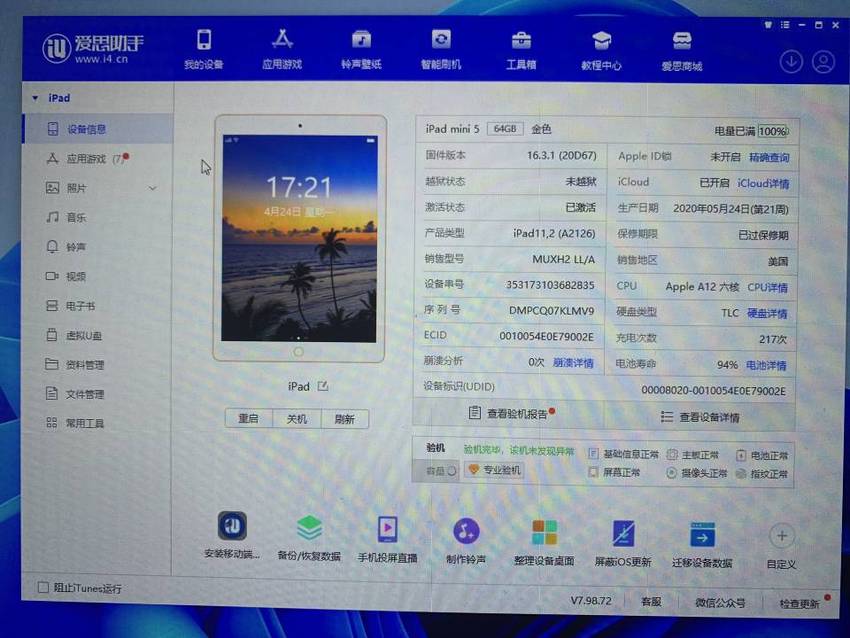Click the 刷新 refresh button
850x638 pixels.
tap(344, 419)
